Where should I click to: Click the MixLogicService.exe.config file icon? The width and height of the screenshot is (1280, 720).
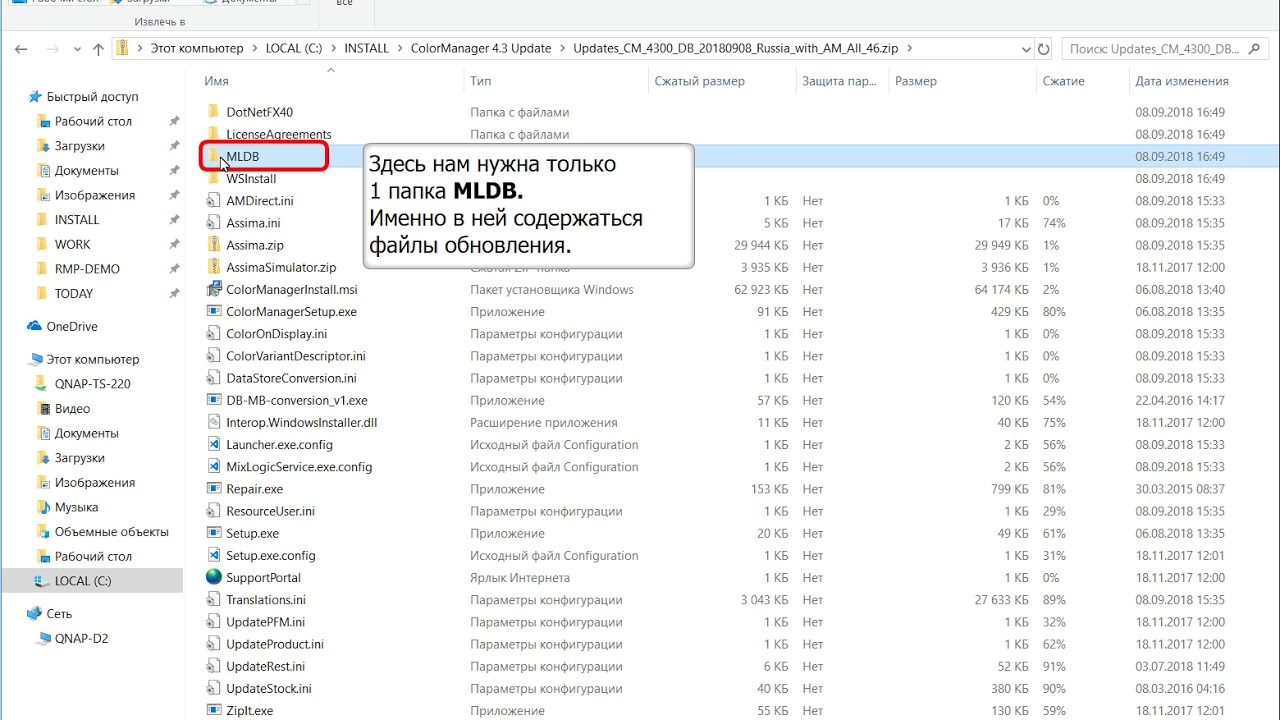pos(213,466)
